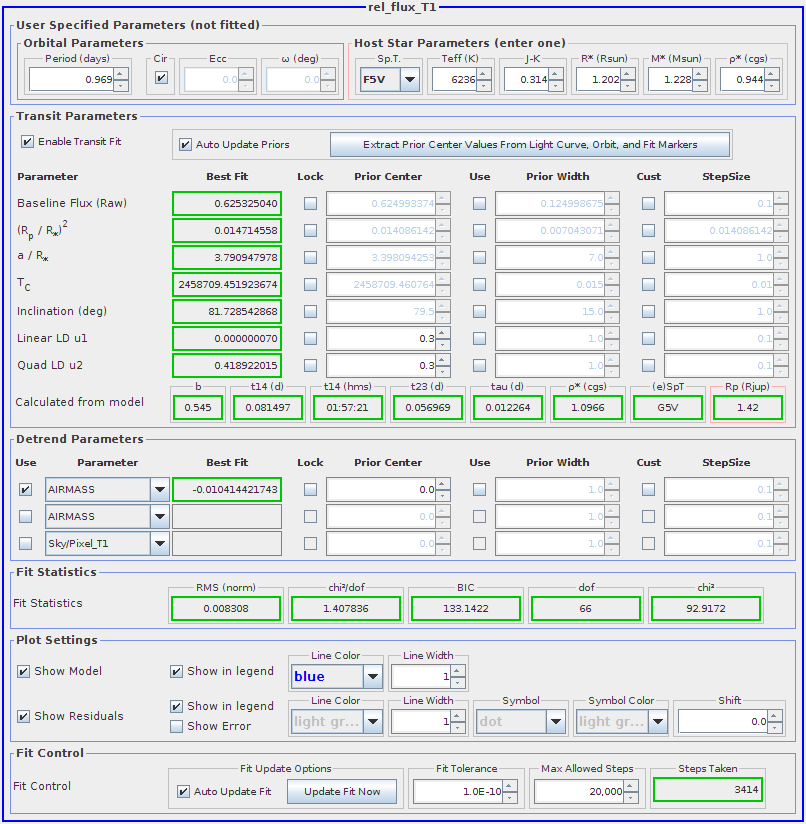Decrease Quad LD u2 prior center
The height and width of the screenshot is (824, 806).
tap(443, 371)
